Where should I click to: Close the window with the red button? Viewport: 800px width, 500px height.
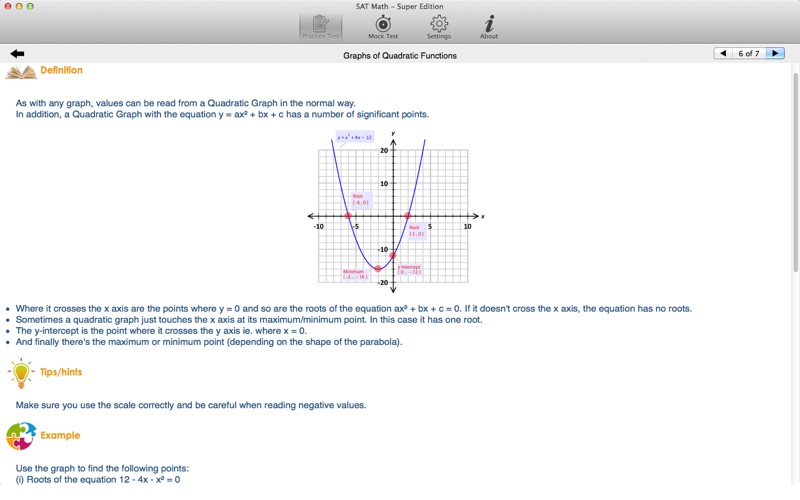point(8,6)
